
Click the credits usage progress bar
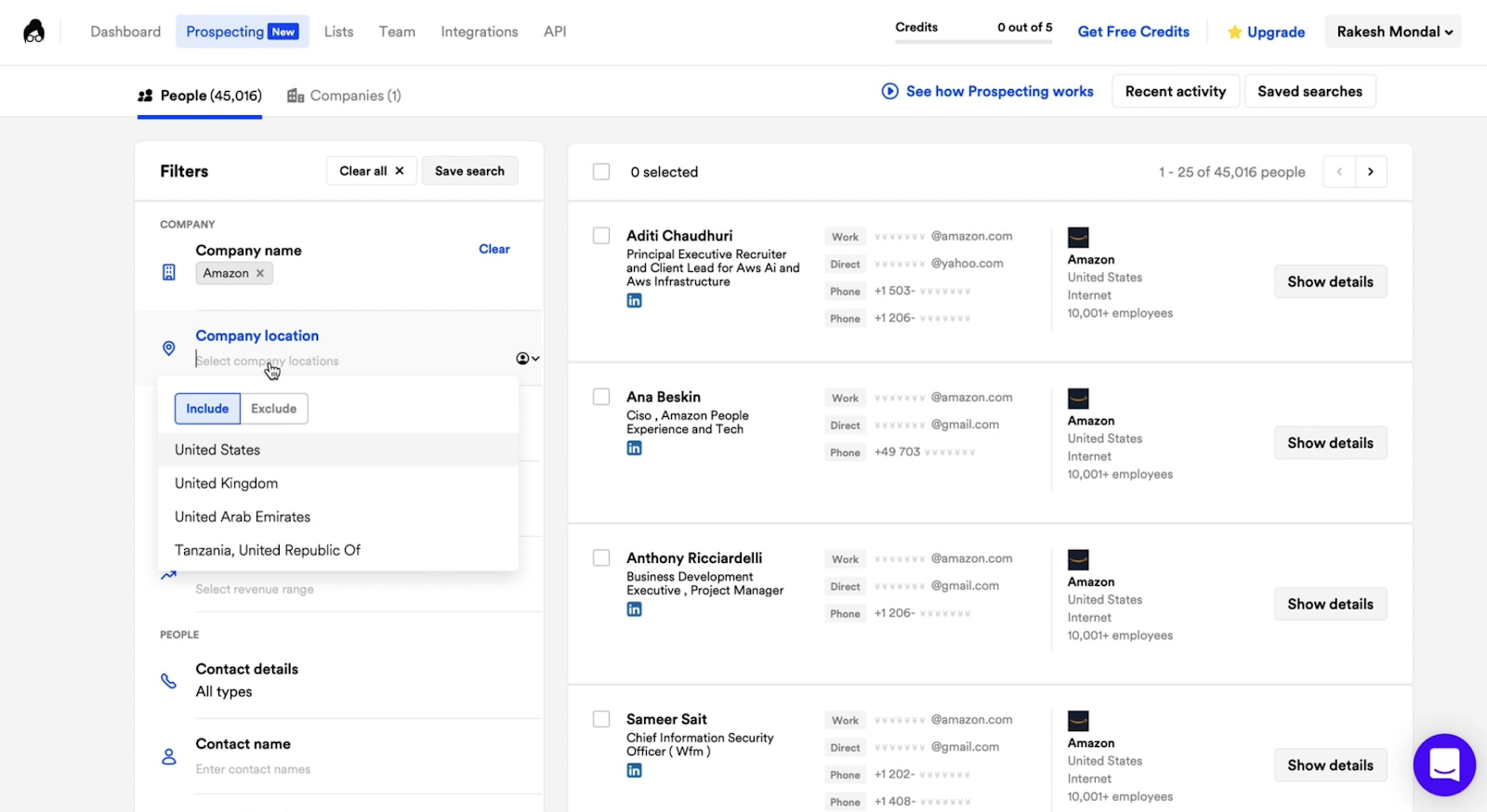pyautogui.click(x=974, y=42)
